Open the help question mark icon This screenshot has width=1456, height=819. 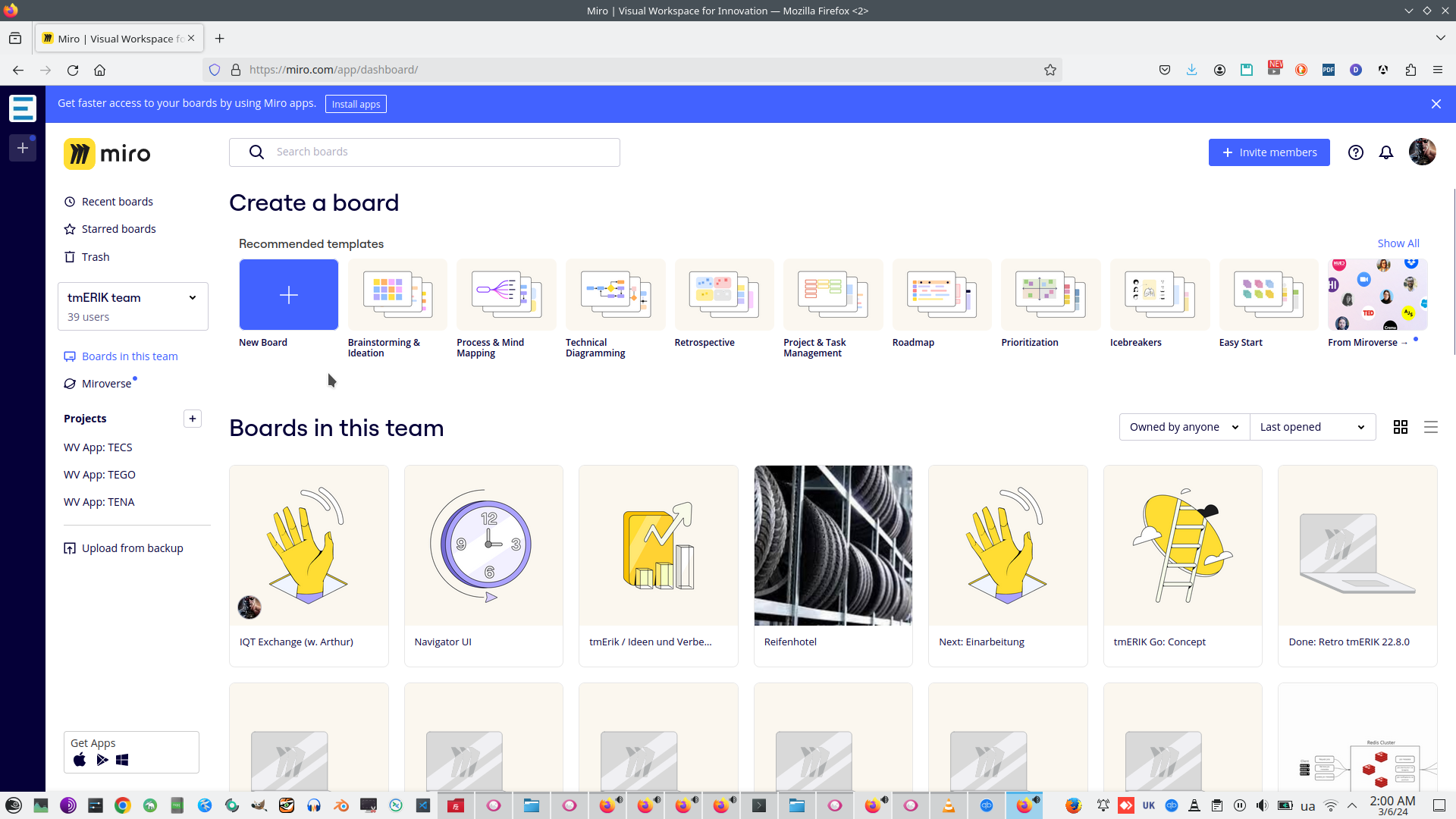tap(1355, 152)
